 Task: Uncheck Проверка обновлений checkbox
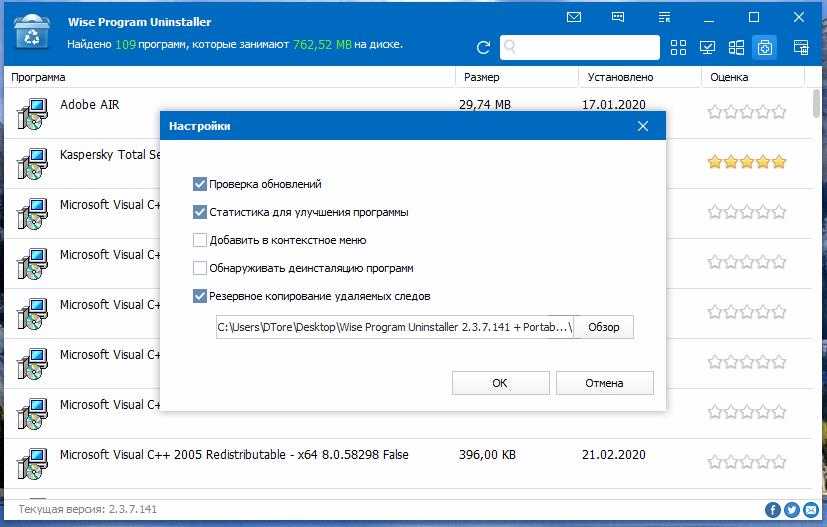[x=199, y=184]
